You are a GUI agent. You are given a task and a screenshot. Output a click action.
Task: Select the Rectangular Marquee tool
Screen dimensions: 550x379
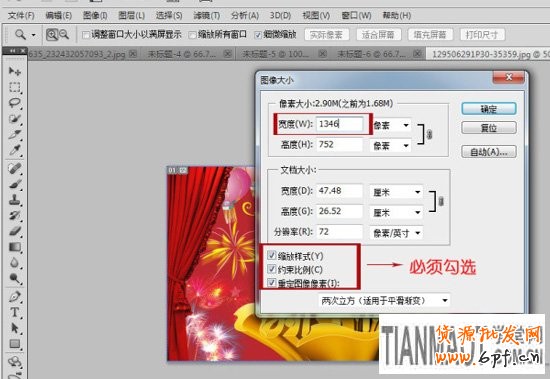(x=14, y=87)
